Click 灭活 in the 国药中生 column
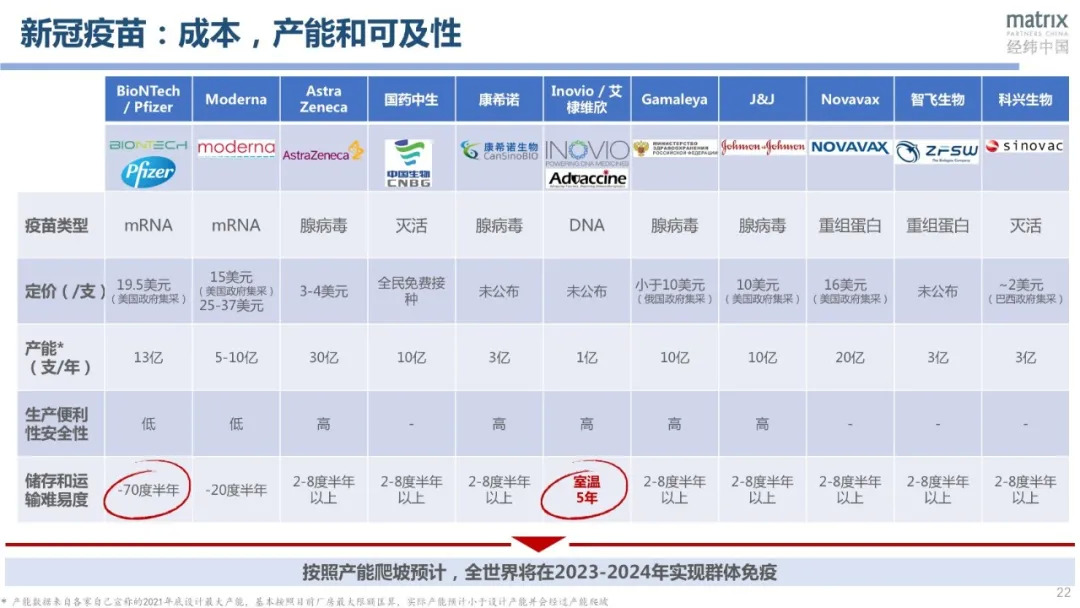Viewport: 1080px width, 608px height. click(411, 225)
